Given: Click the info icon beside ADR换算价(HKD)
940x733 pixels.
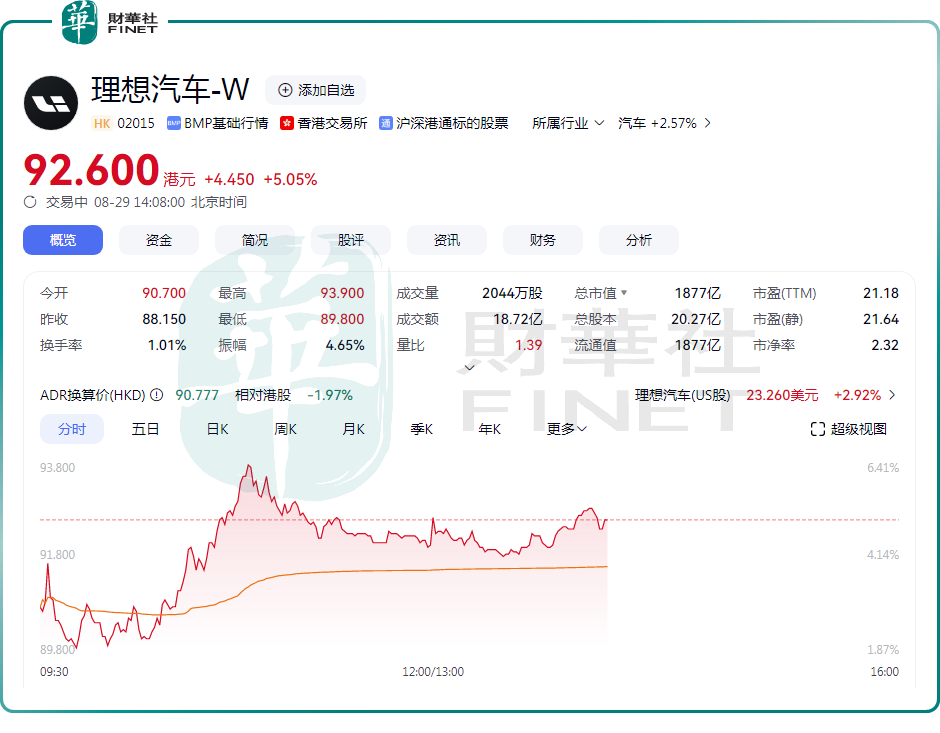Looking at the screenshot, I should (156, 395).
